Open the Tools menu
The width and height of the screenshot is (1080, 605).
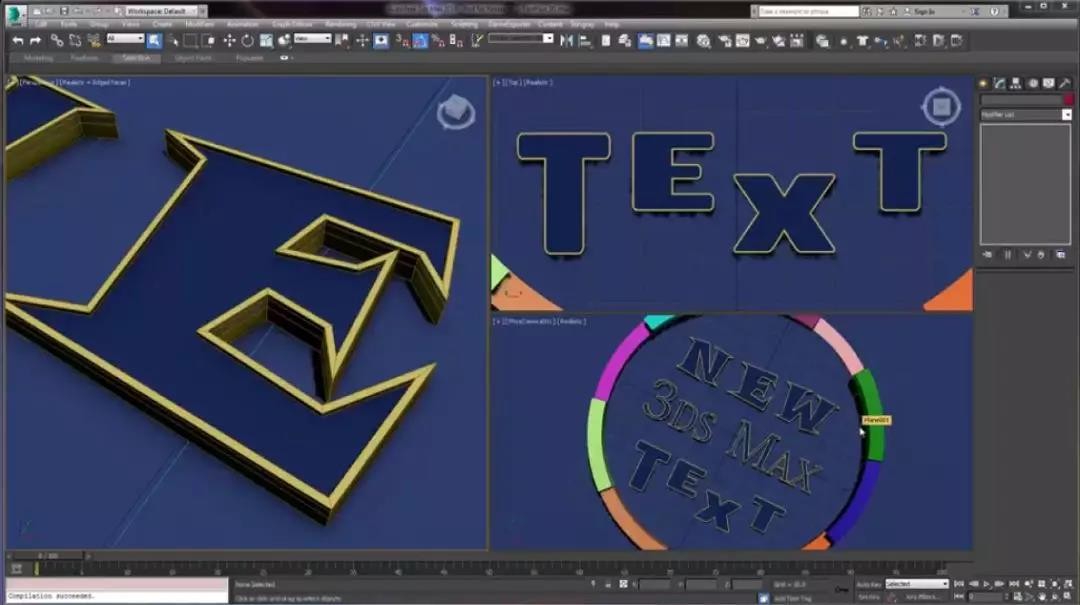pos(69,24)
